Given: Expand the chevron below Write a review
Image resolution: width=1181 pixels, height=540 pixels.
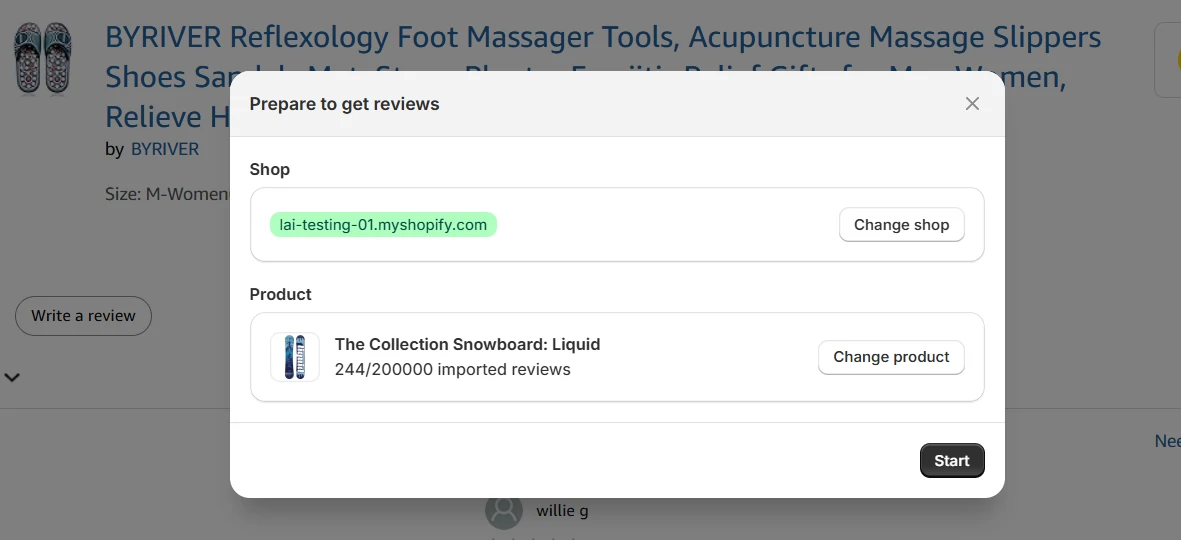Looking at the screenshot, I should [x=12, y=377].
